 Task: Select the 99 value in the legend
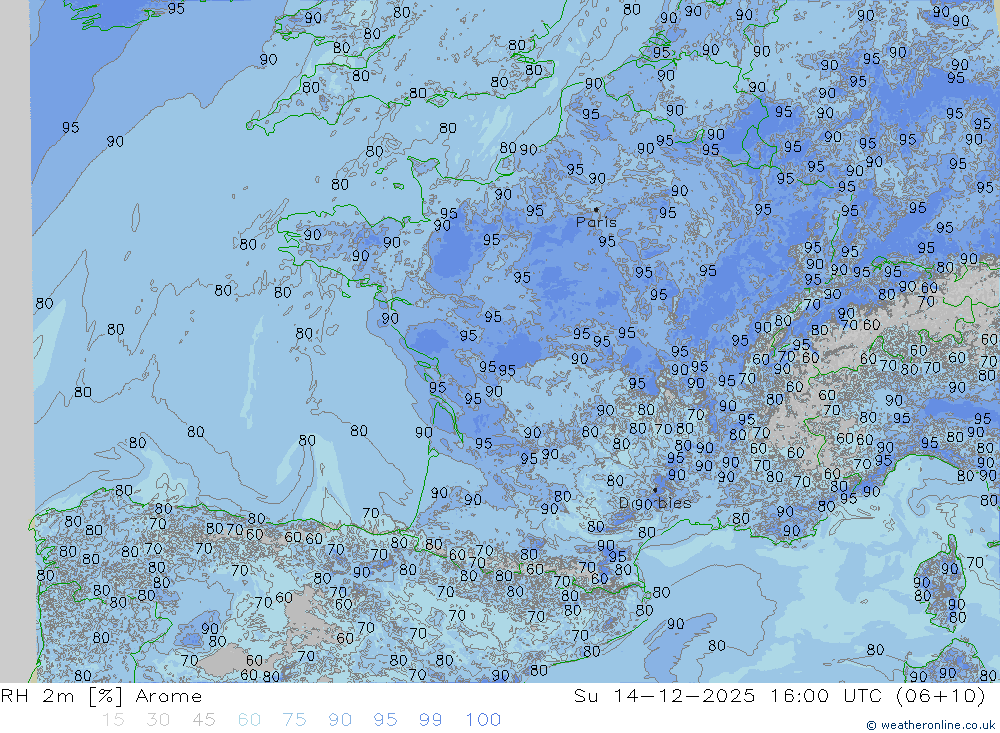click(430, 720)
